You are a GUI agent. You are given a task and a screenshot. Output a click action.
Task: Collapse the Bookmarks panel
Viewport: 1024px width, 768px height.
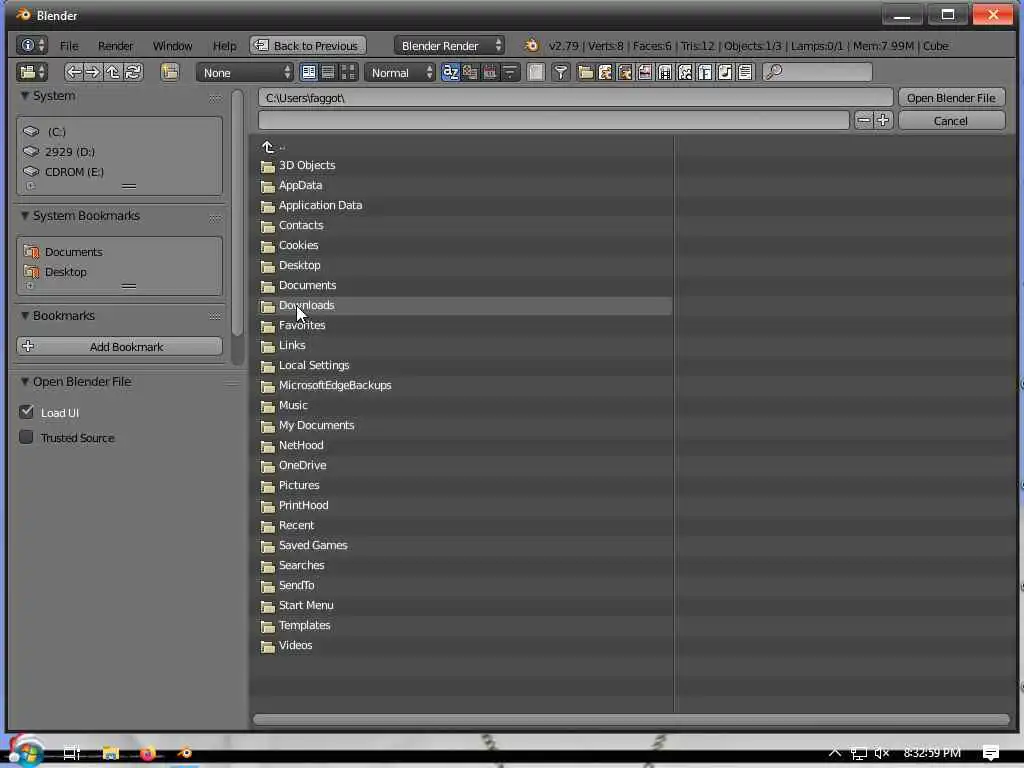coord(24,315)
